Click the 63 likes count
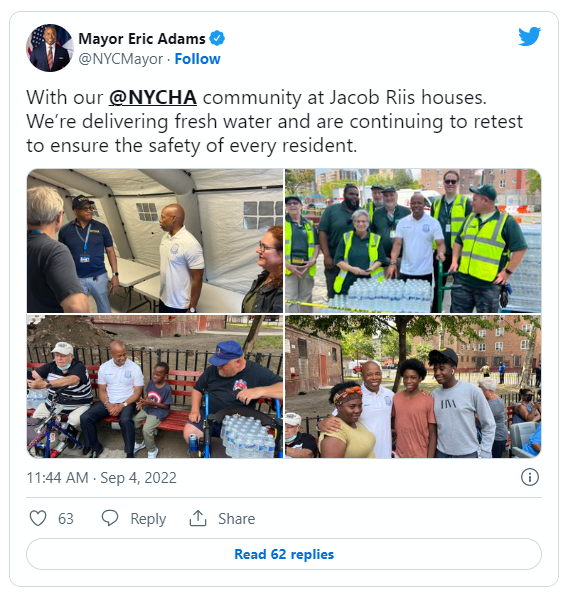Viewport: 571px width, 600px height. [65, 518]
